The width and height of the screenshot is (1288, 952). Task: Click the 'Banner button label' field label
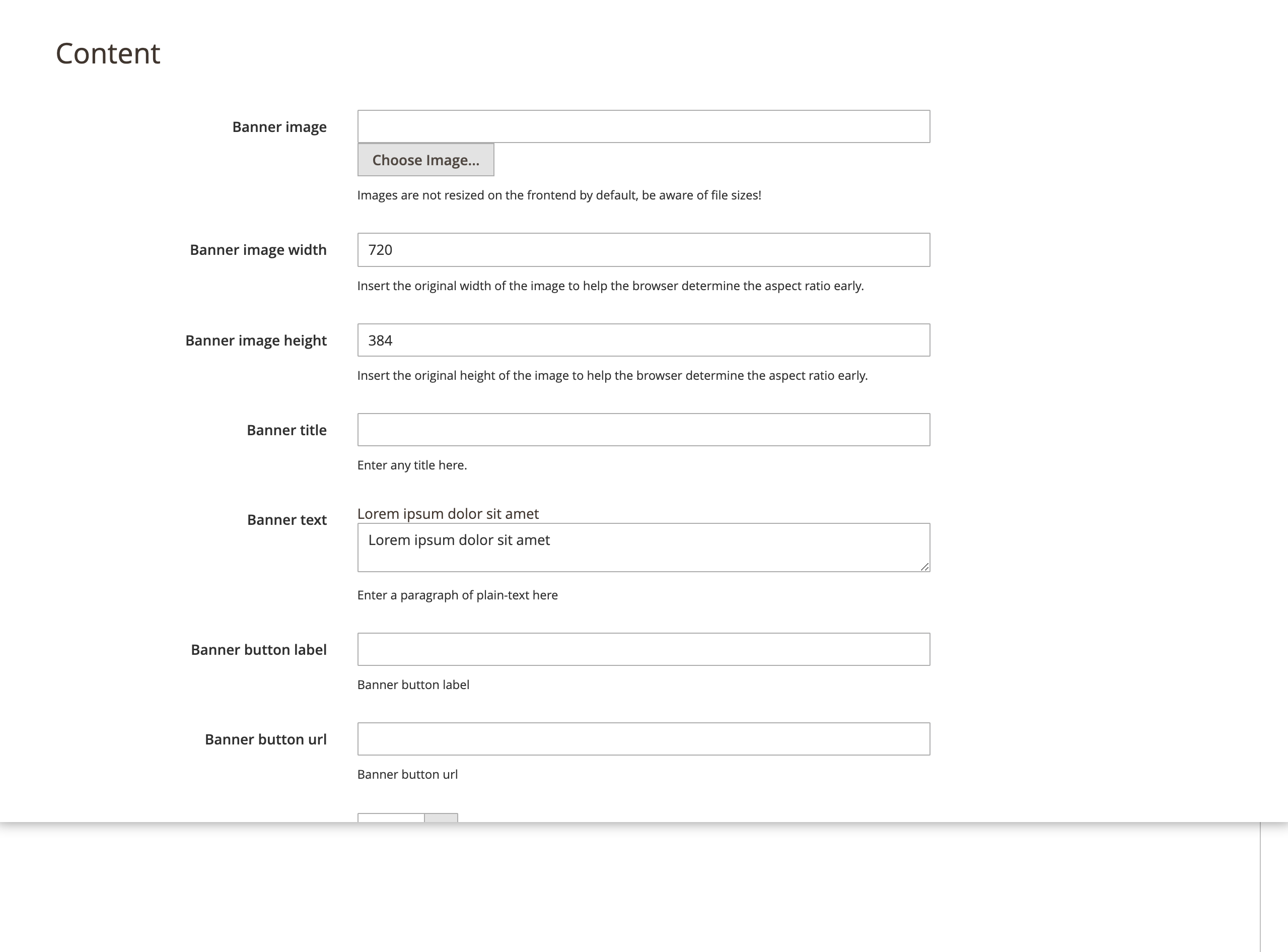(259, 649)
